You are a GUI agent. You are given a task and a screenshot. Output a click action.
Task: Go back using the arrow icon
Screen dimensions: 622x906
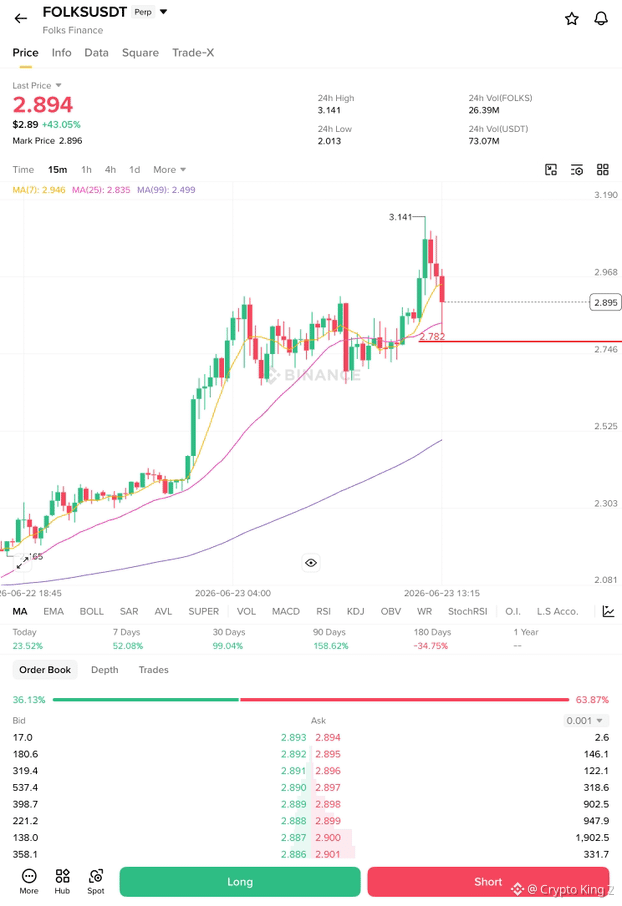(21, 18)
